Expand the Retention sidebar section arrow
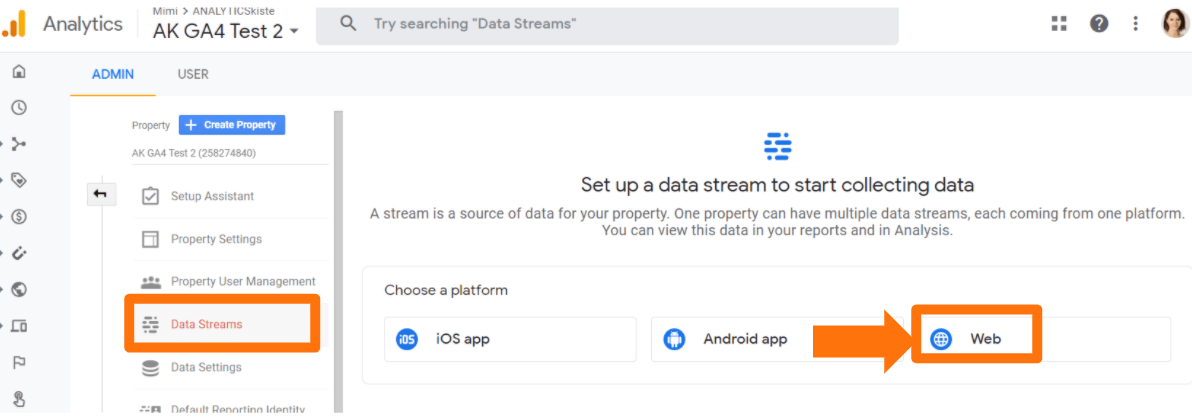Image resolution: width=1192 pixels, height=419 pixels. (x=3, y=253)
